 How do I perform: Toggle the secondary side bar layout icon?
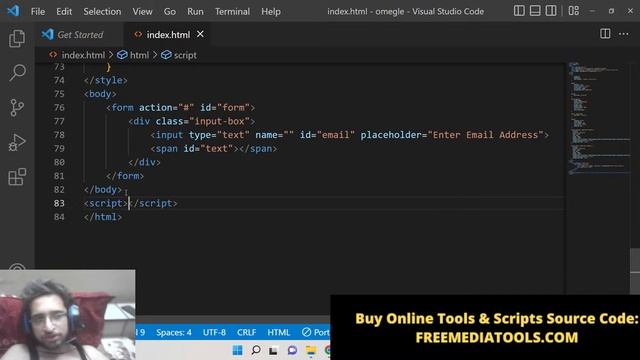coord(551,11)
